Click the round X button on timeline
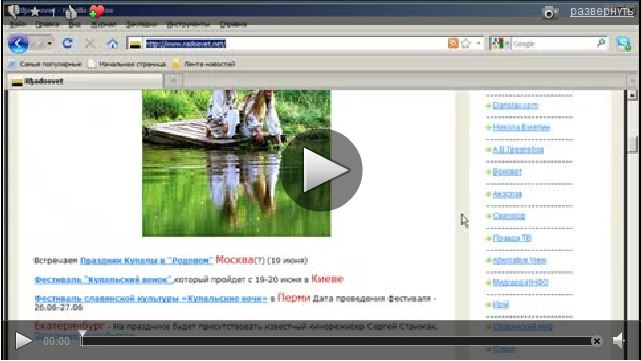641x361 pixels. click(597, 341)
